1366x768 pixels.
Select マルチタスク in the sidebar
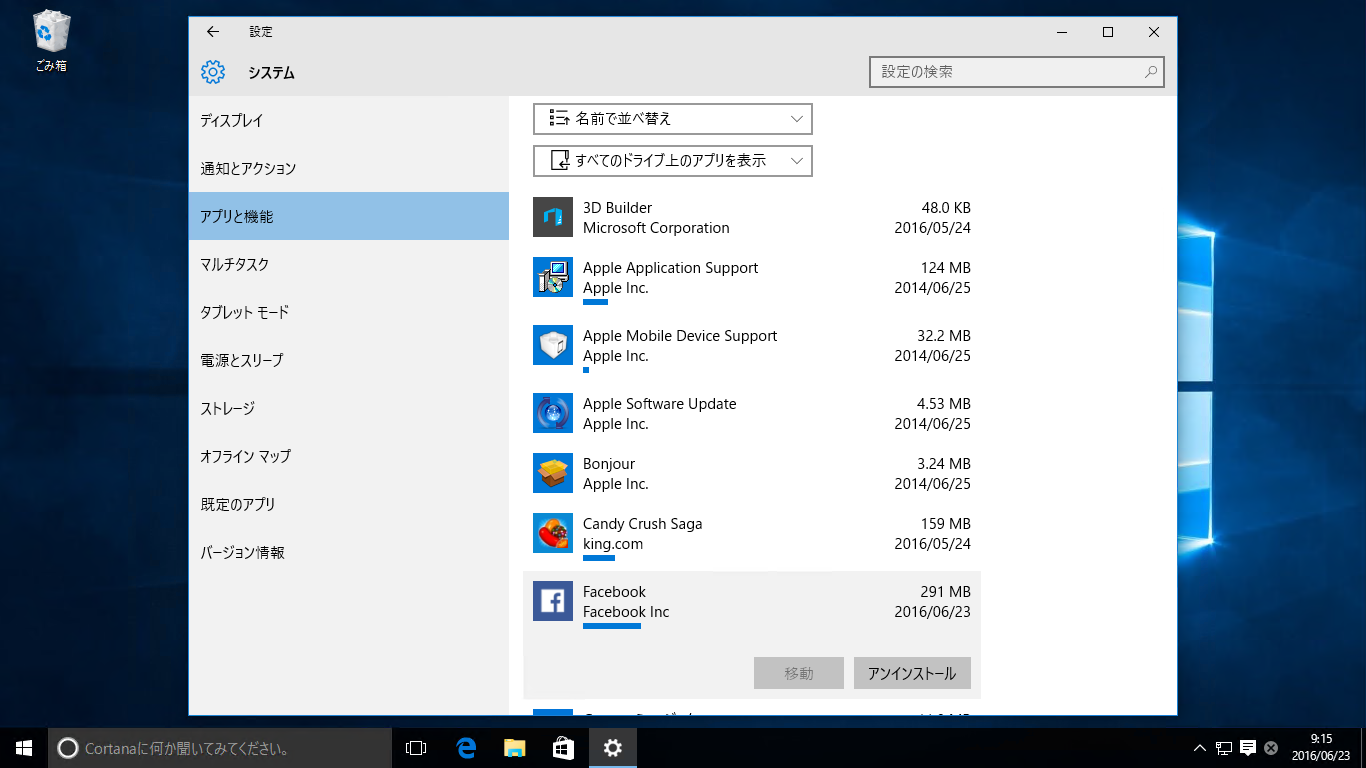click(x=349, y=264)
